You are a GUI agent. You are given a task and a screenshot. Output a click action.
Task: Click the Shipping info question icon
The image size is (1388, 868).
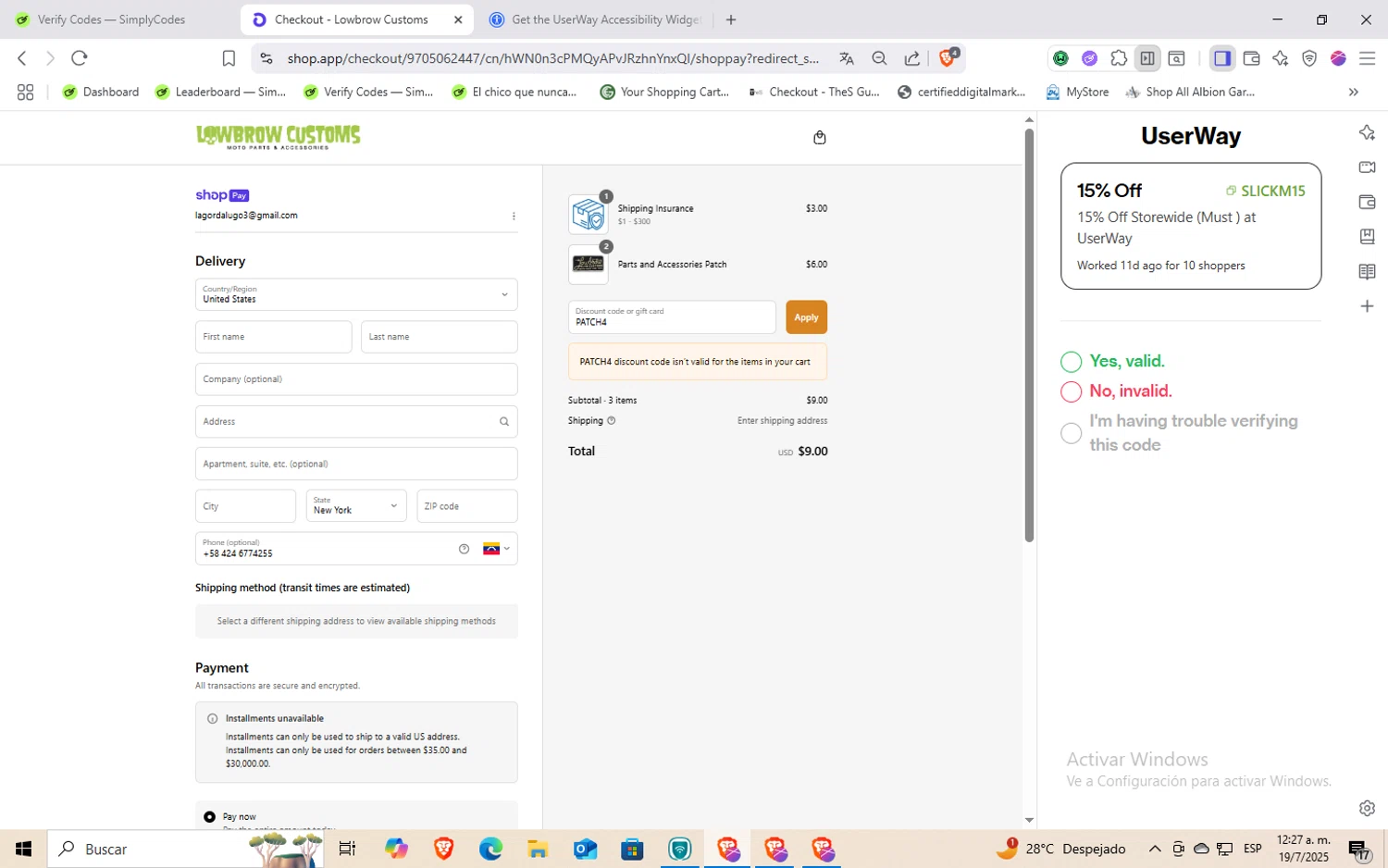[x=611, y=420]
